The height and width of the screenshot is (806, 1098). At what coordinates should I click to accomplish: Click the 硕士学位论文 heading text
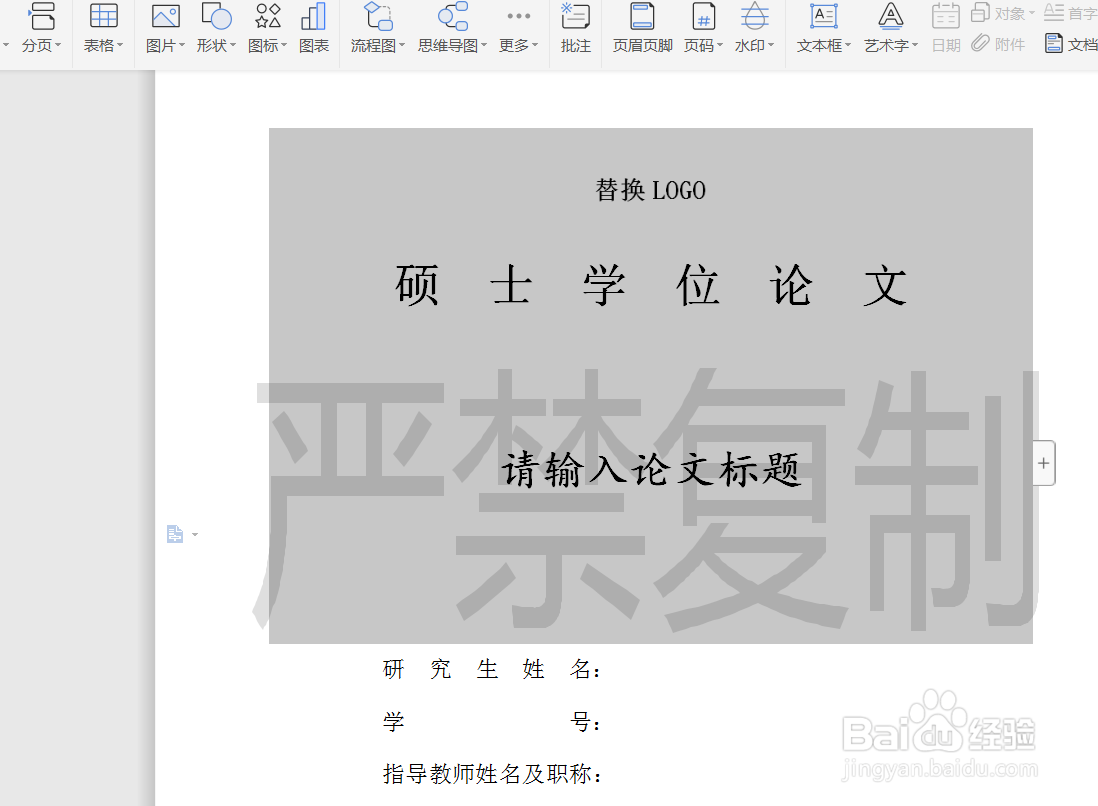coord(651,285)
